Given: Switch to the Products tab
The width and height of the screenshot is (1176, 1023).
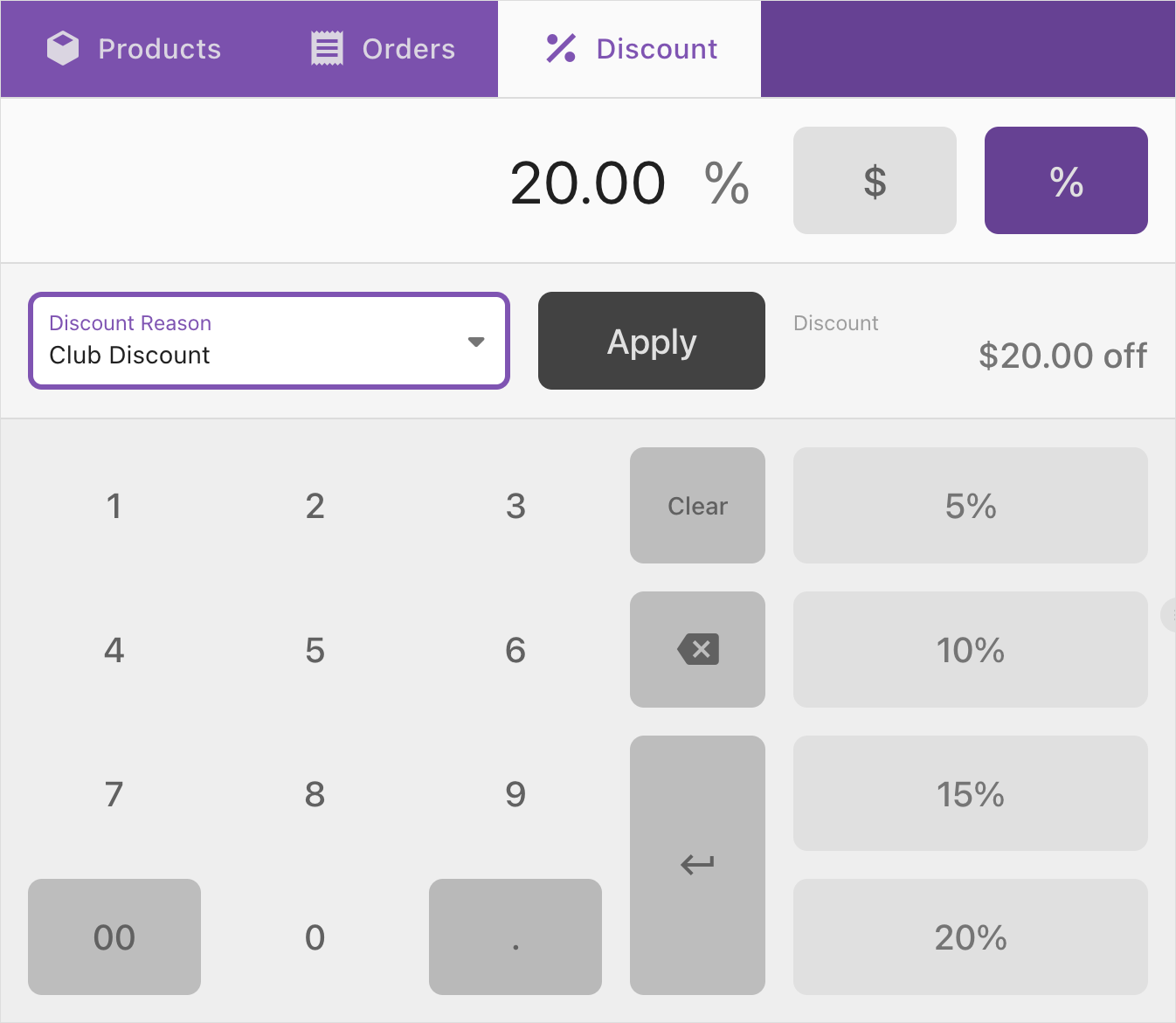Looking at the screenshot, I should coord(134,48).
